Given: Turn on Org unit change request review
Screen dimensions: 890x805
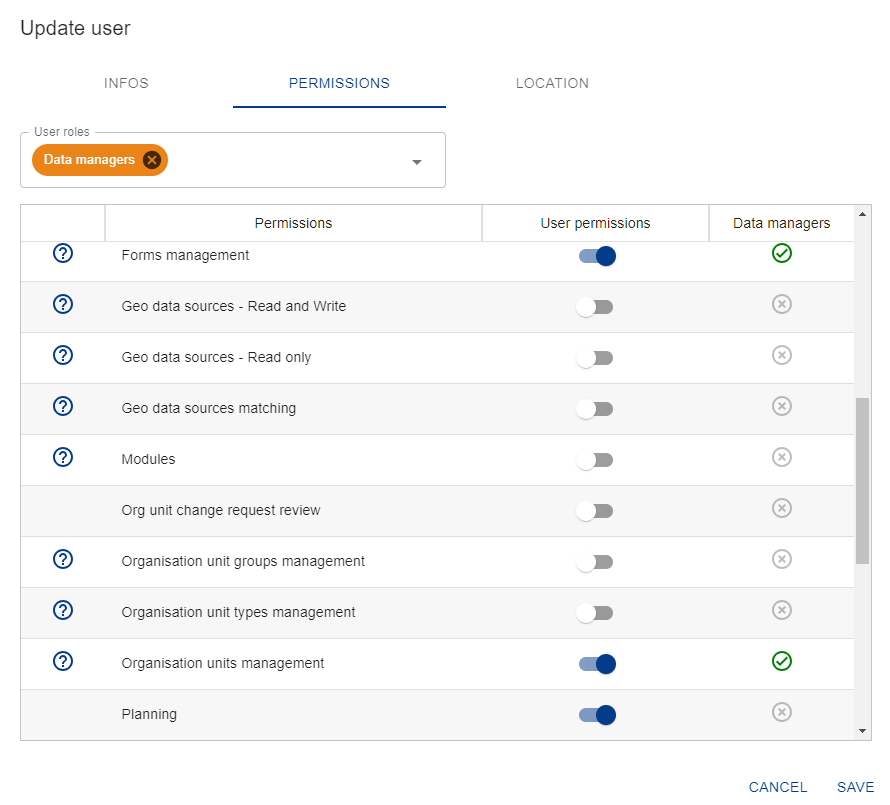Looking at the screenshot, I should point(595,511).
